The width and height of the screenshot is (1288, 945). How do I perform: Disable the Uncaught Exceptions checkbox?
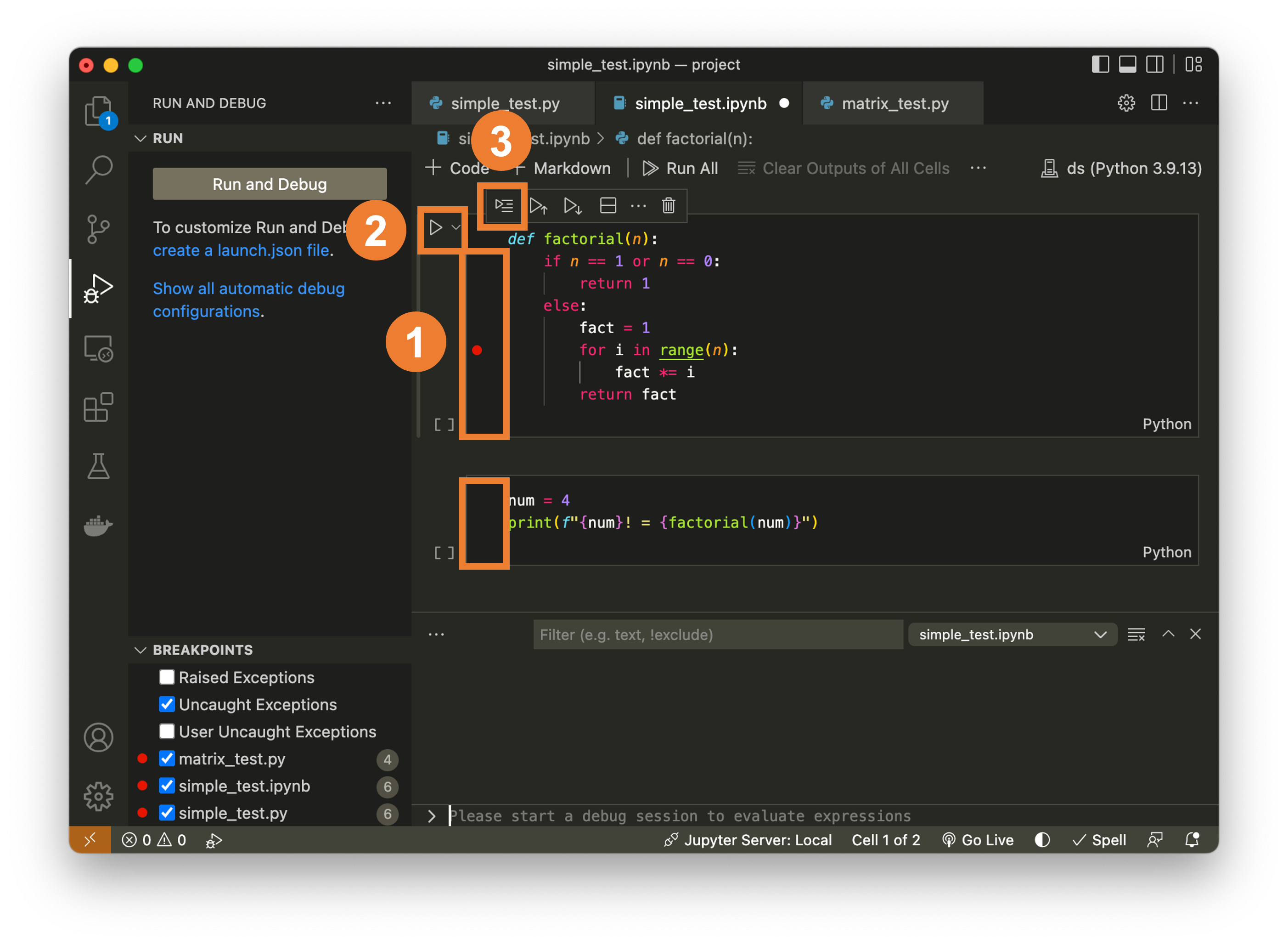click(166, 704)
